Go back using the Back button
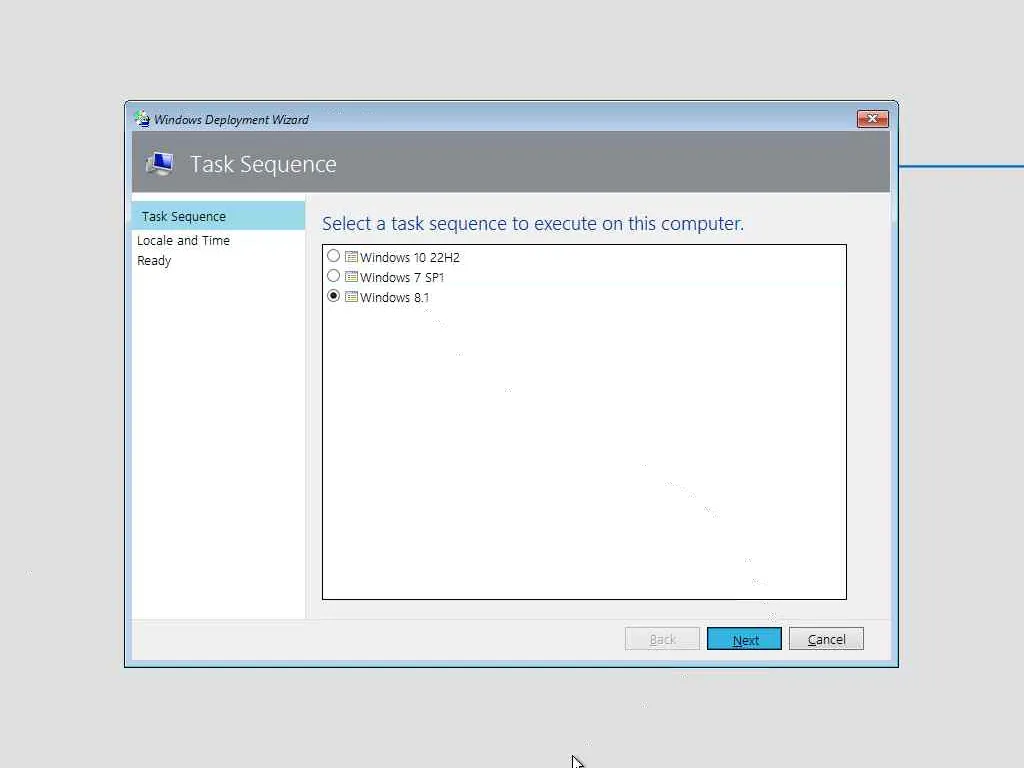Screen dimensions: 1024x768 662,639
